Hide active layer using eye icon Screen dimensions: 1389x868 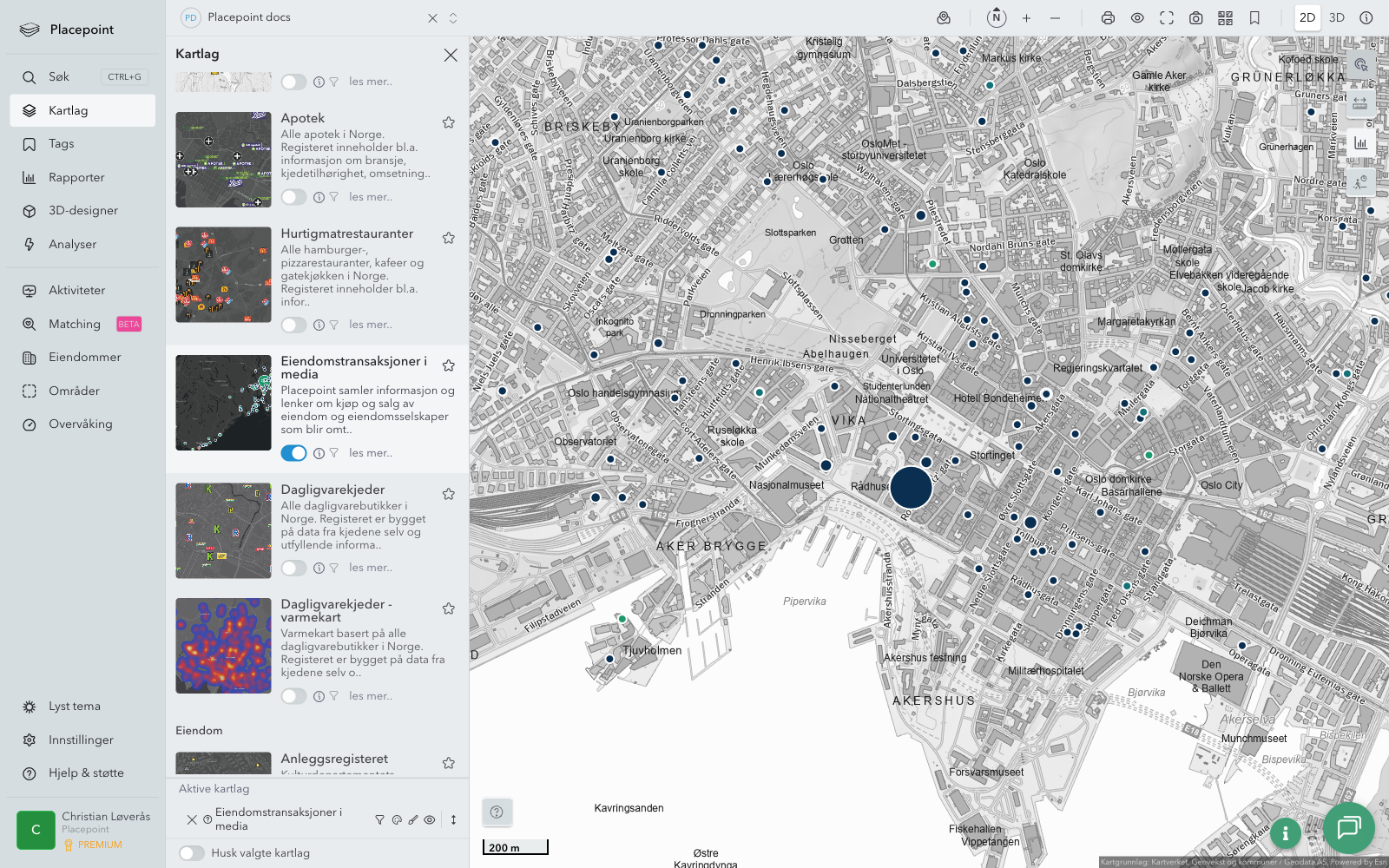coord(430,819)
